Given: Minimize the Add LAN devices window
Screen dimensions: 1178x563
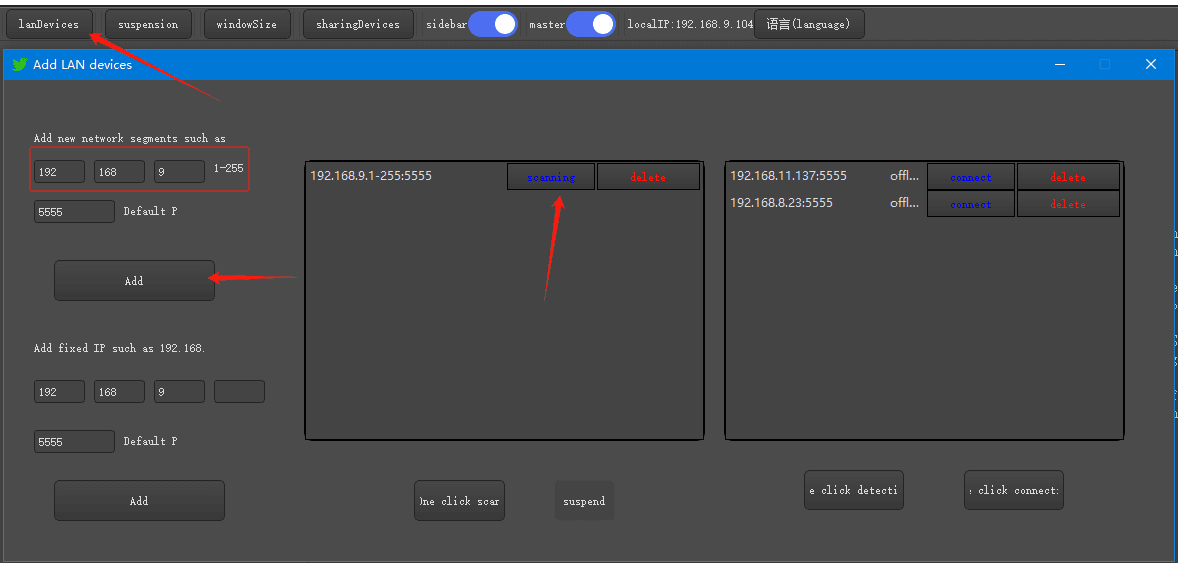Looking at the screenshot, I should 1060,65.
